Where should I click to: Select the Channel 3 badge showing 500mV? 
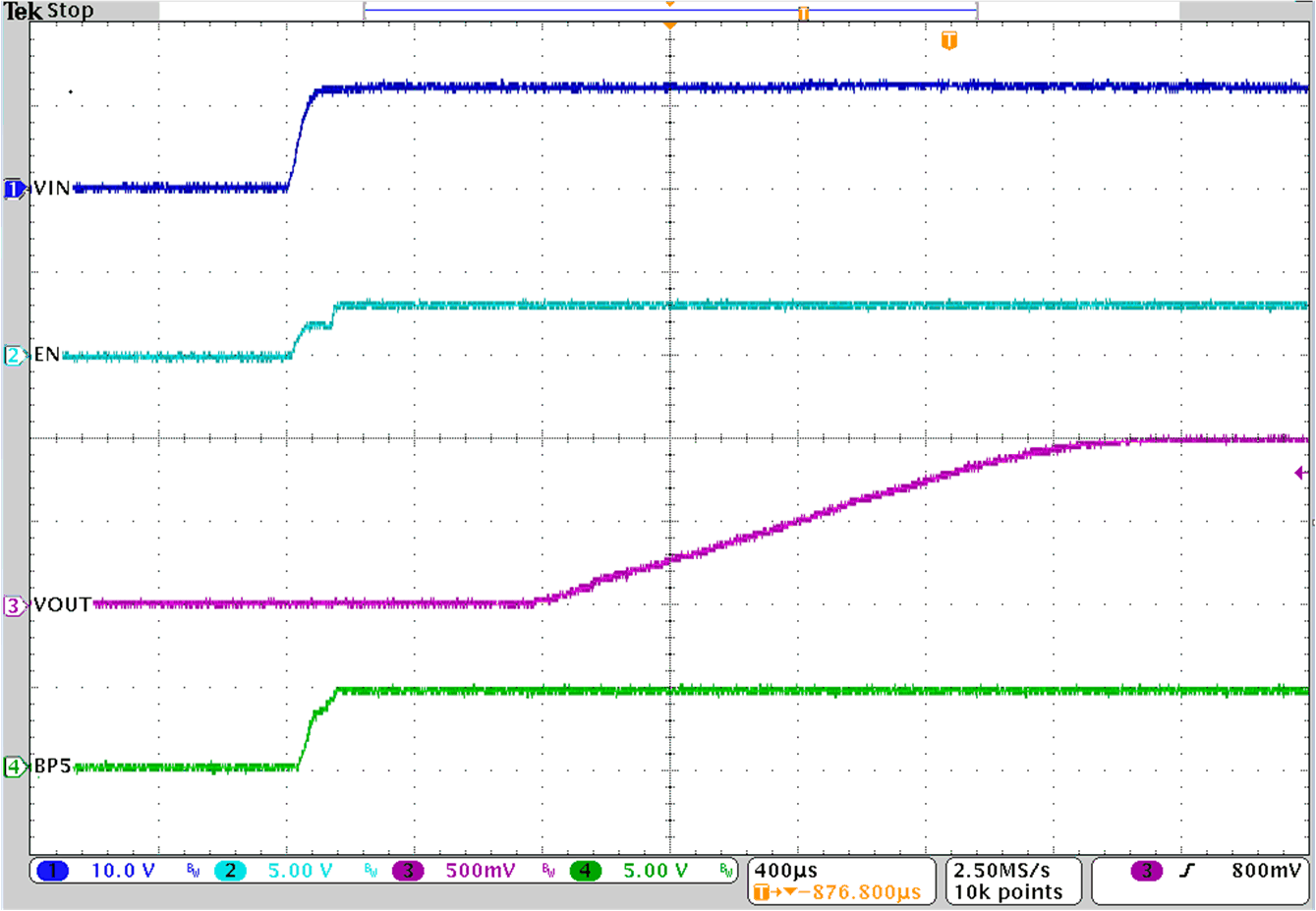click(x=408, y=869)
